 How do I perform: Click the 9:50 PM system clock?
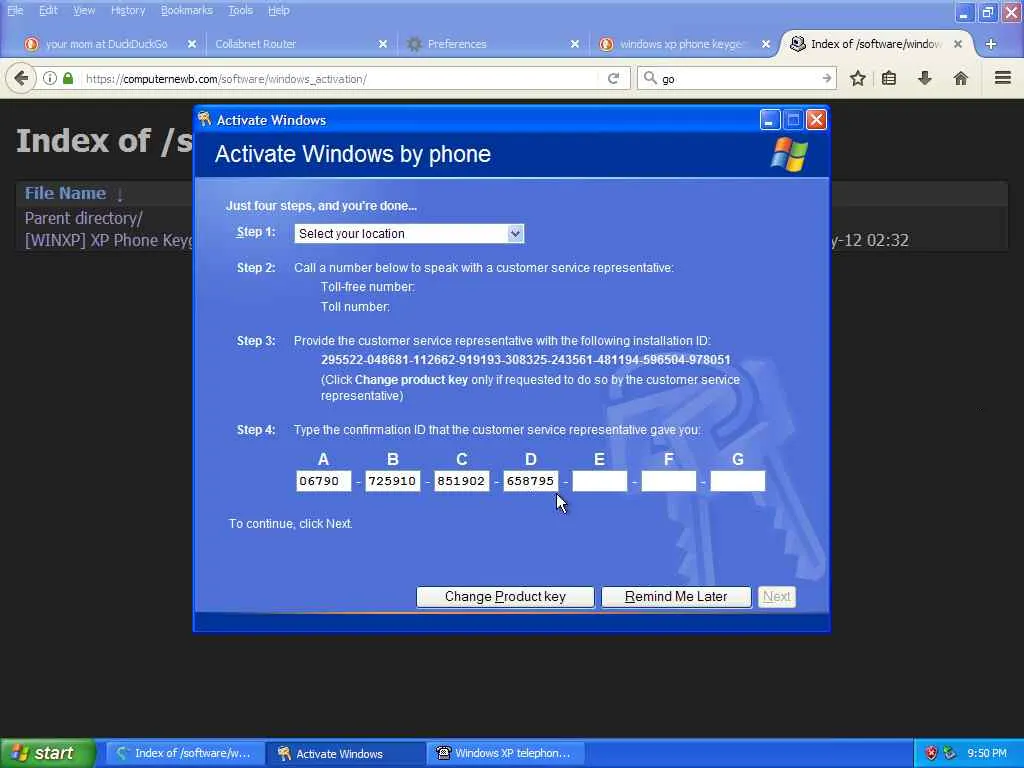tap(987, 753)
